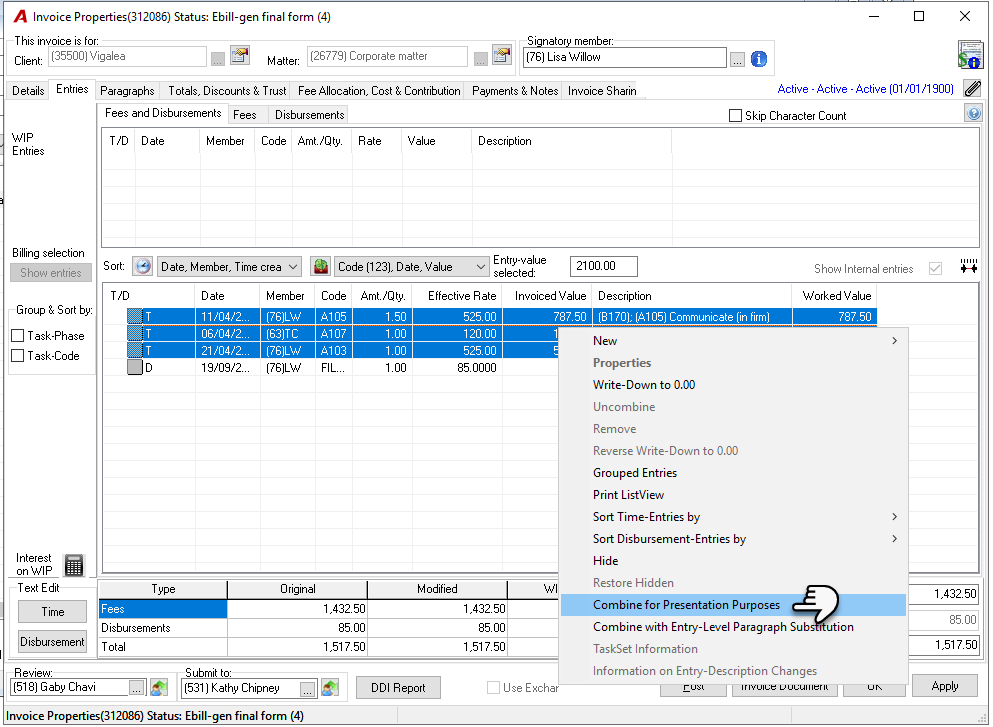Image resolution: width=993 pixels, height=727 pixels.
Task: Click the clock icon for time-entry sort
Action: click(142, 267)
